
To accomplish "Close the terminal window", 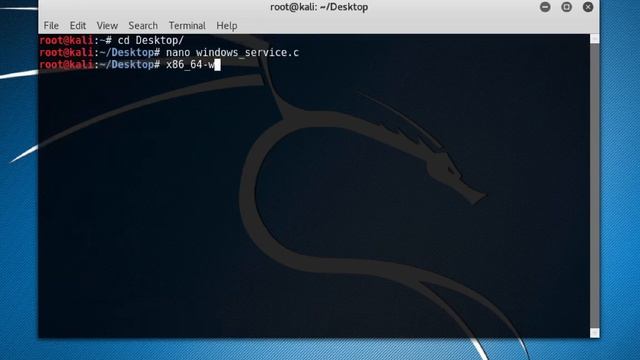I will click(588, 7).
